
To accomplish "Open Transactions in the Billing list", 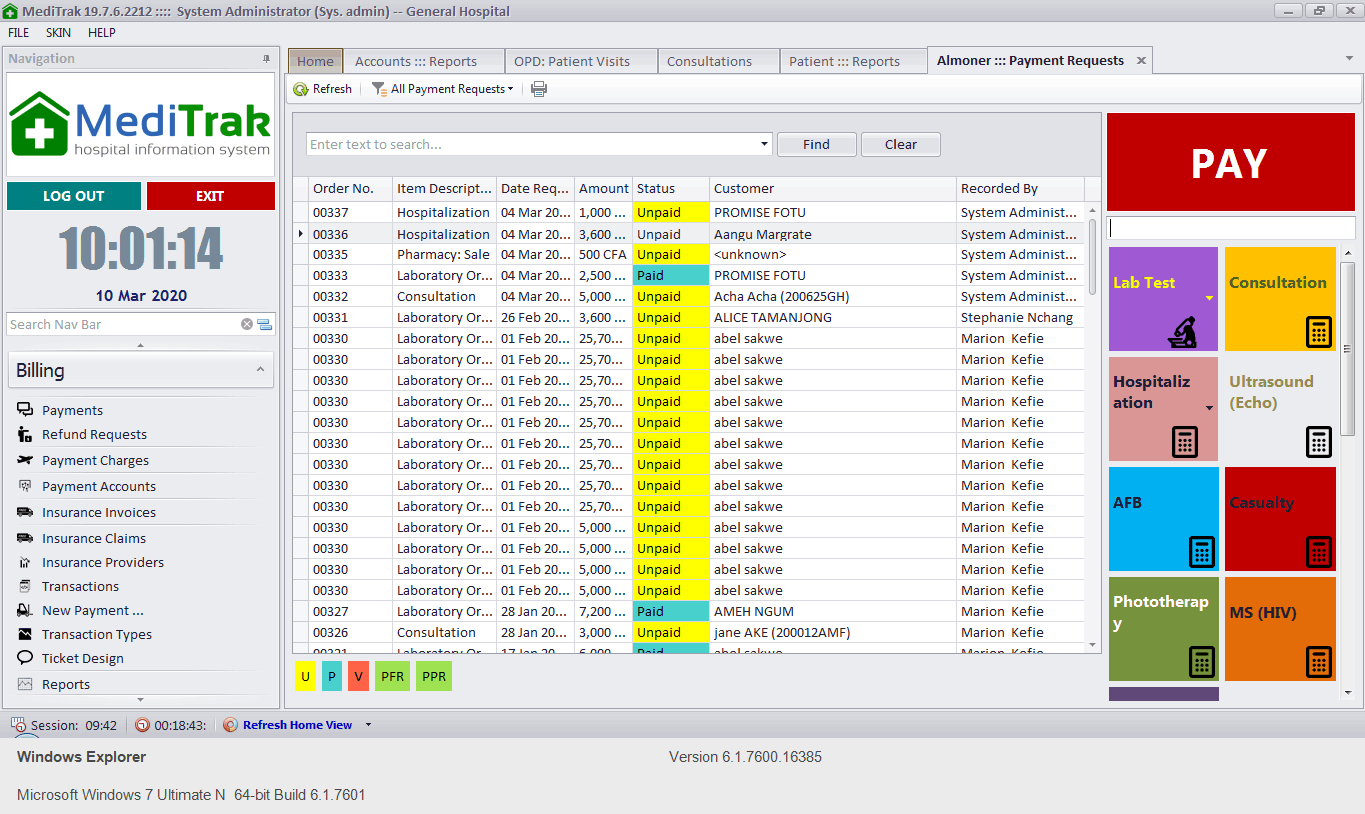I will point(80,586).
